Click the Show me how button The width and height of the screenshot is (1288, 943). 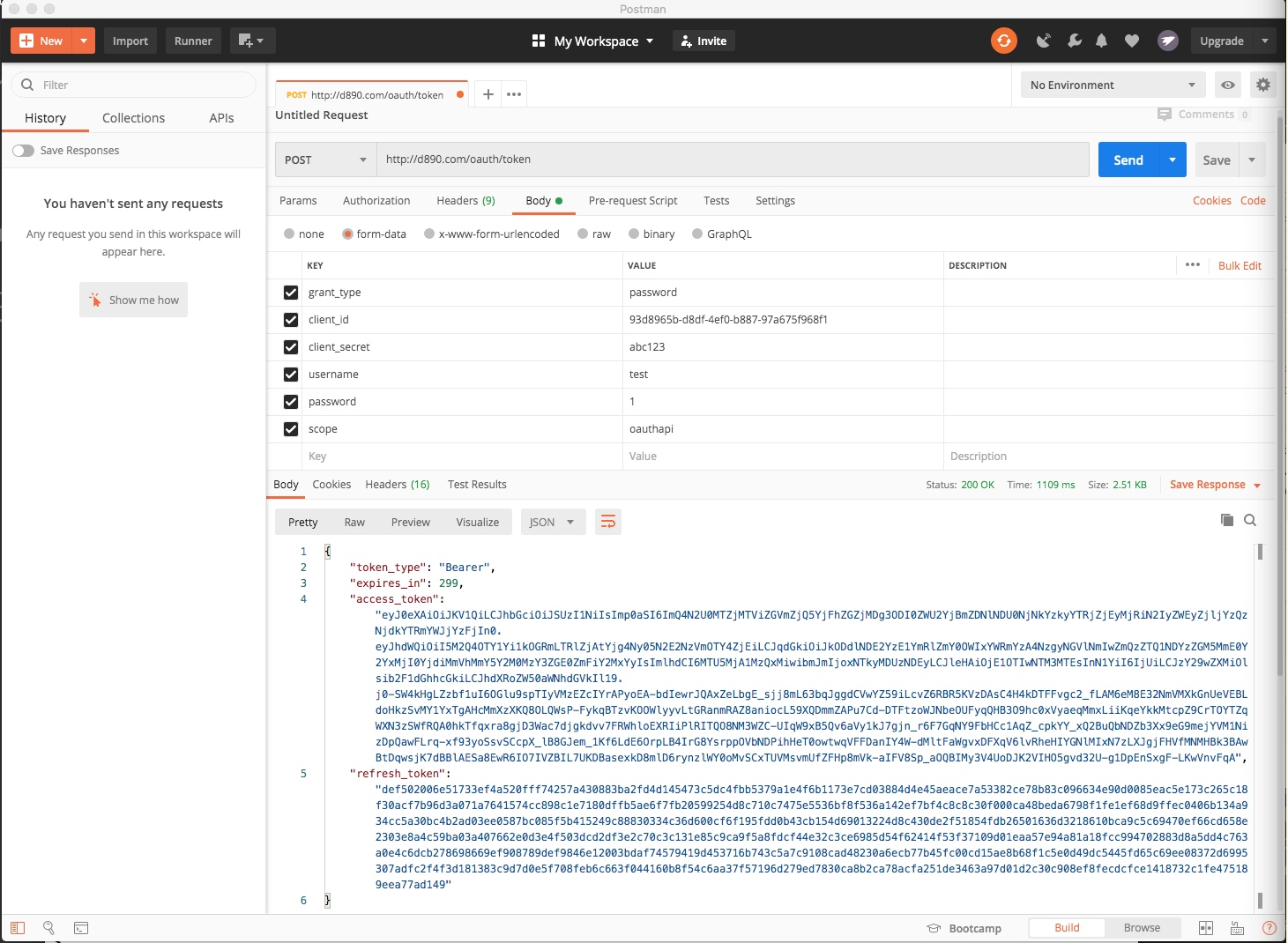(133, 300)
